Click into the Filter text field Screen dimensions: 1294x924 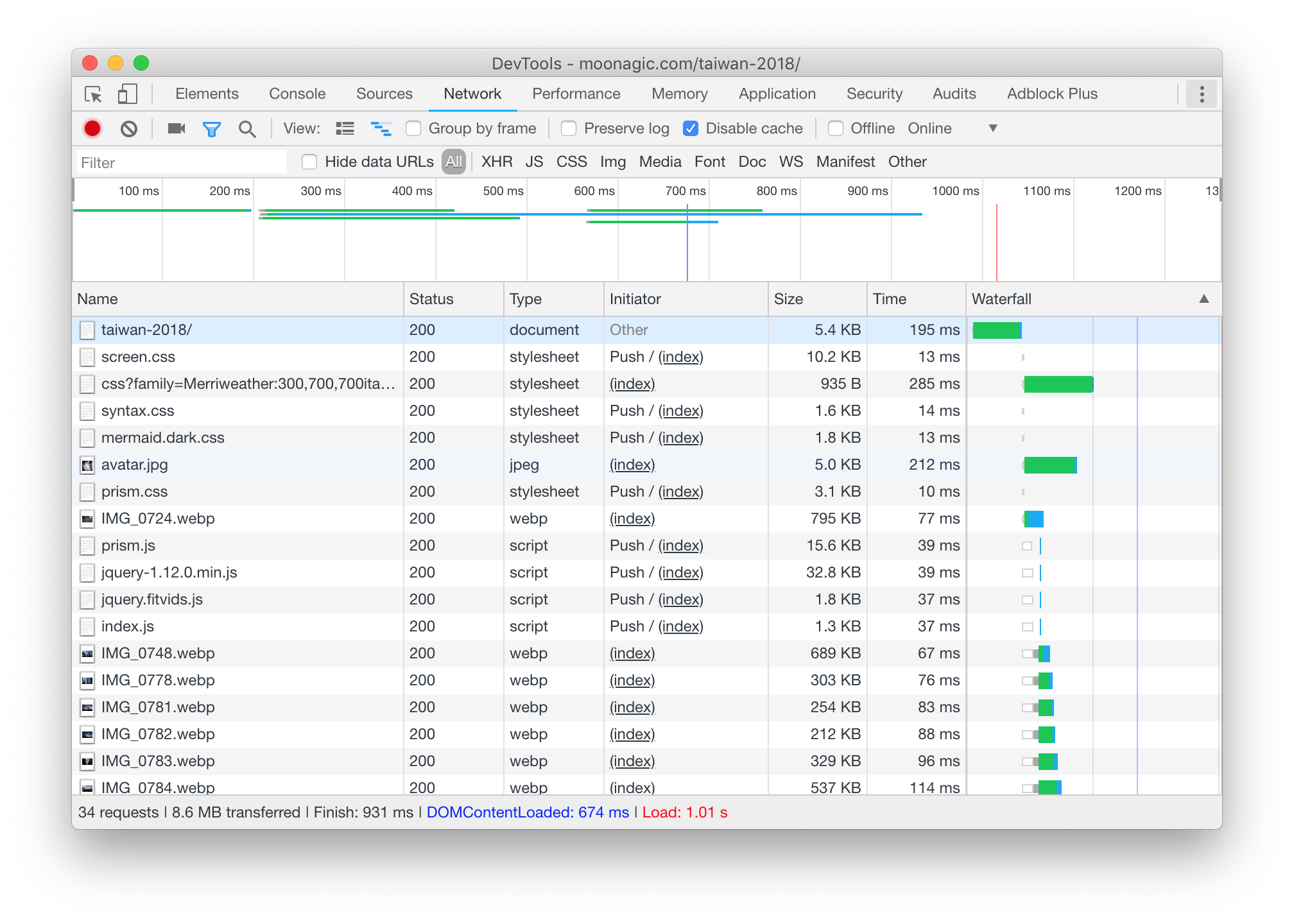(181, 162)
